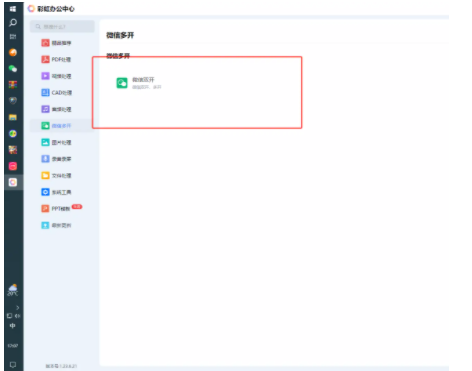Click the volume speaker tray icon
The width and height of the screenshot is (472, 371).
pyautogui.click(x=17, y=316)
